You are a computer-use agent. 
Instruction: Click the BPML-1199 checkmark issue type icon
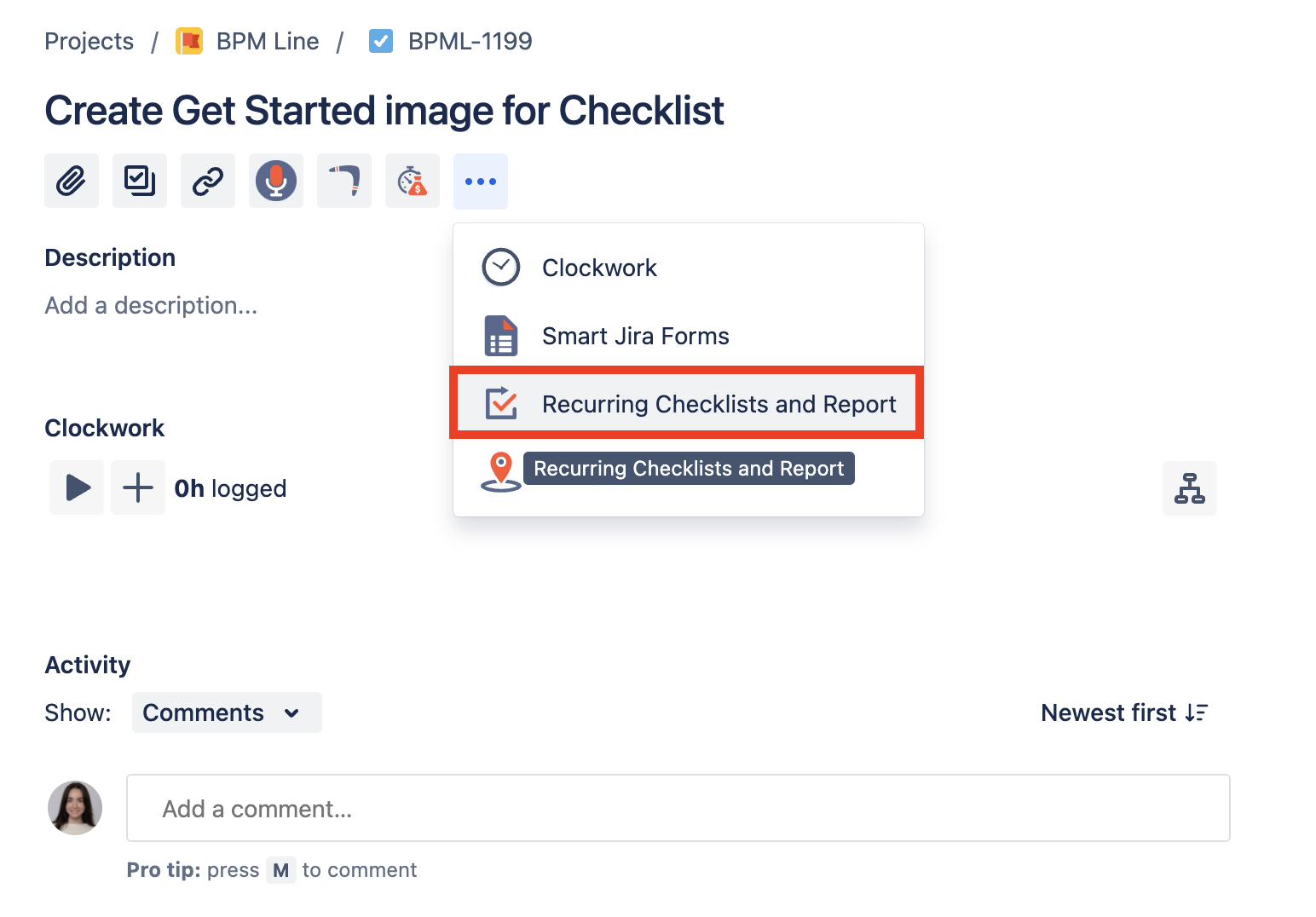tap(381, 40)
